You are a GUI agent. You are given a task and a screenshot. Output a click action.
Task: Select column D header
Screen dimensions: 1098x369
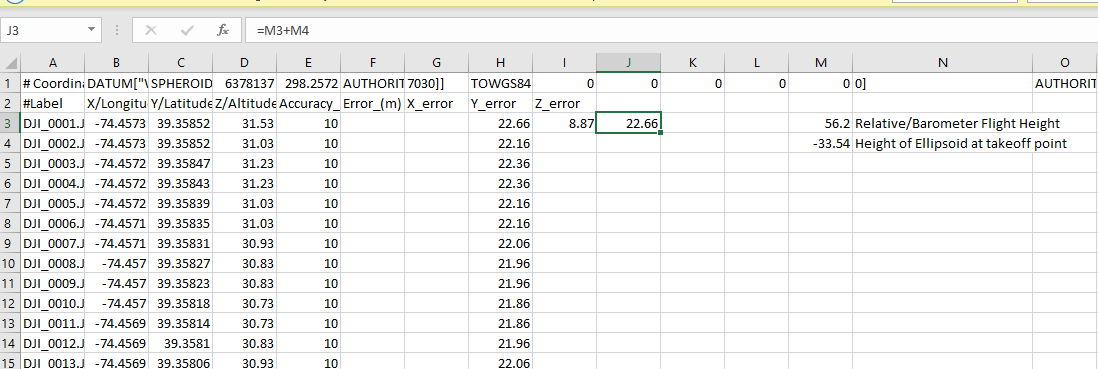[x=244, y=63]
